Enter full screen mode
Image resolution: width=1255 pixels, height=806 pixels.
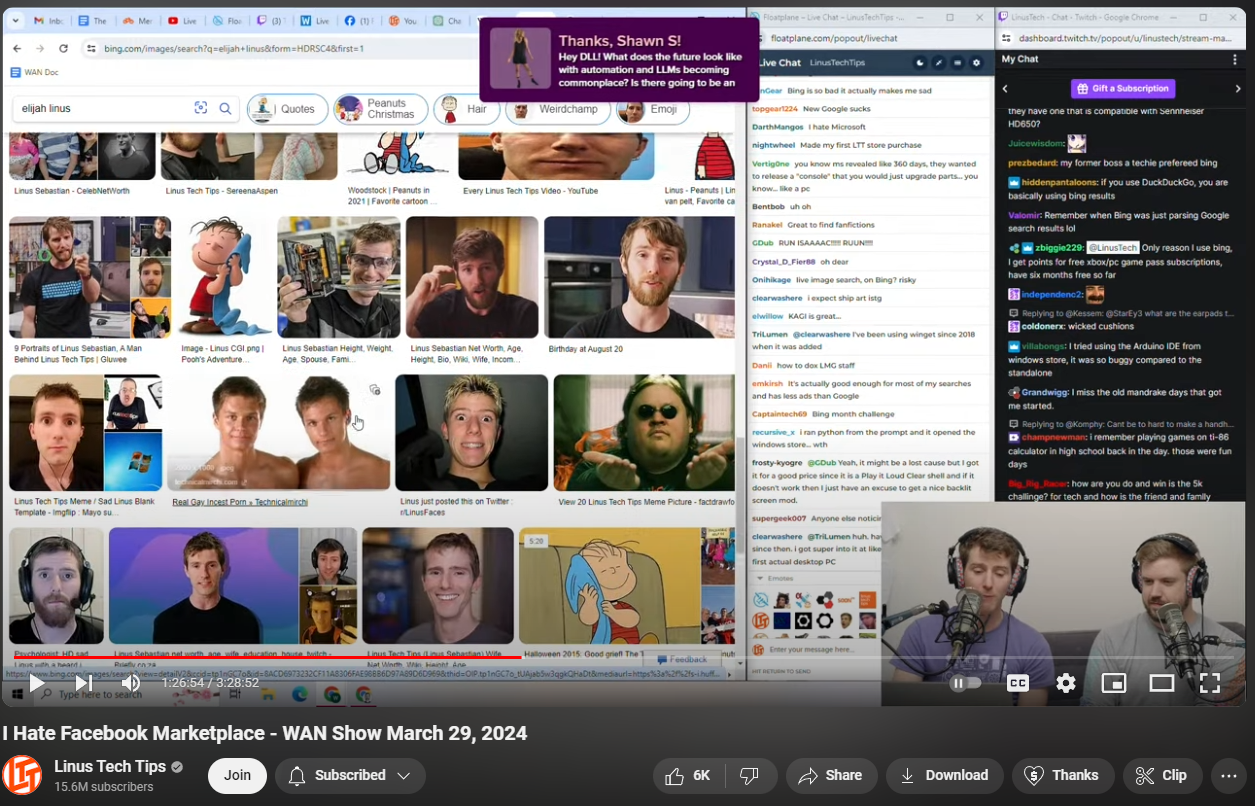tap(1210, 683)
